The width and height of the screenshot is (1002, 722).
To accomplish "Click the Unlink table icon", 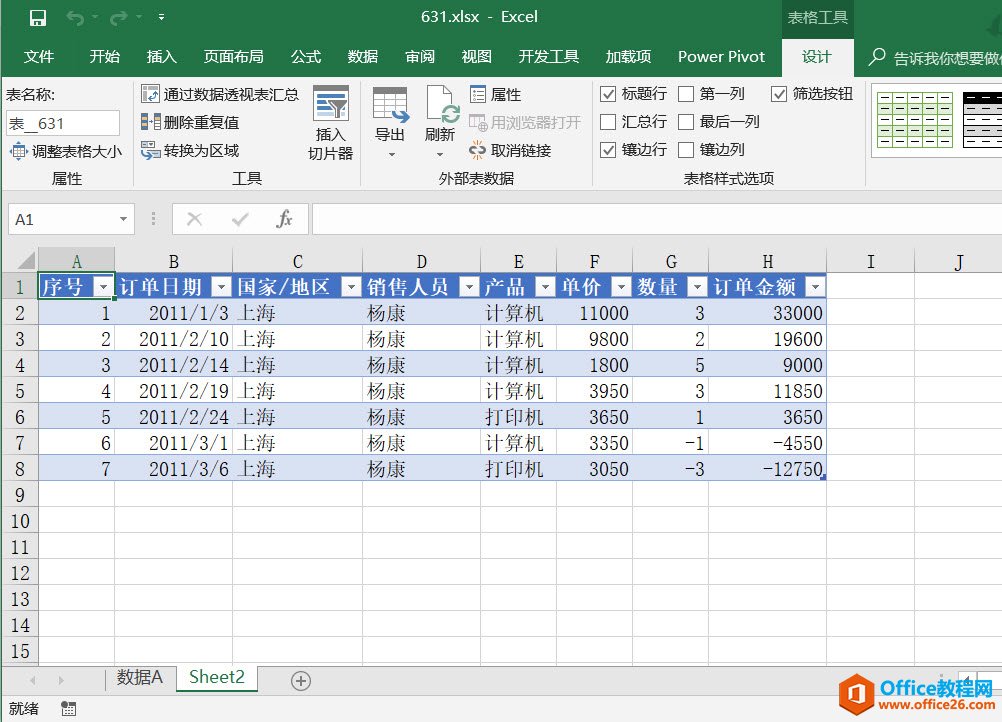I will (x=478, y=150).
